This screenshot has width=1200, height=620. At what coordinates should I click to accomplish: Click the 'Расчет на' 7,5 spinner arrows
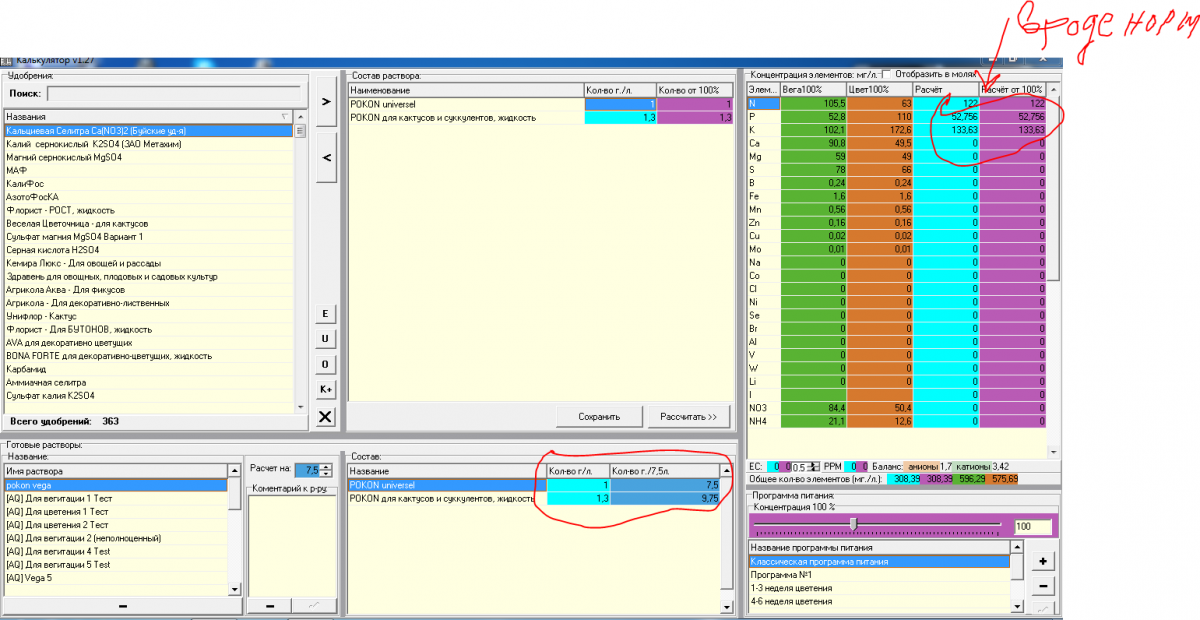326,469
